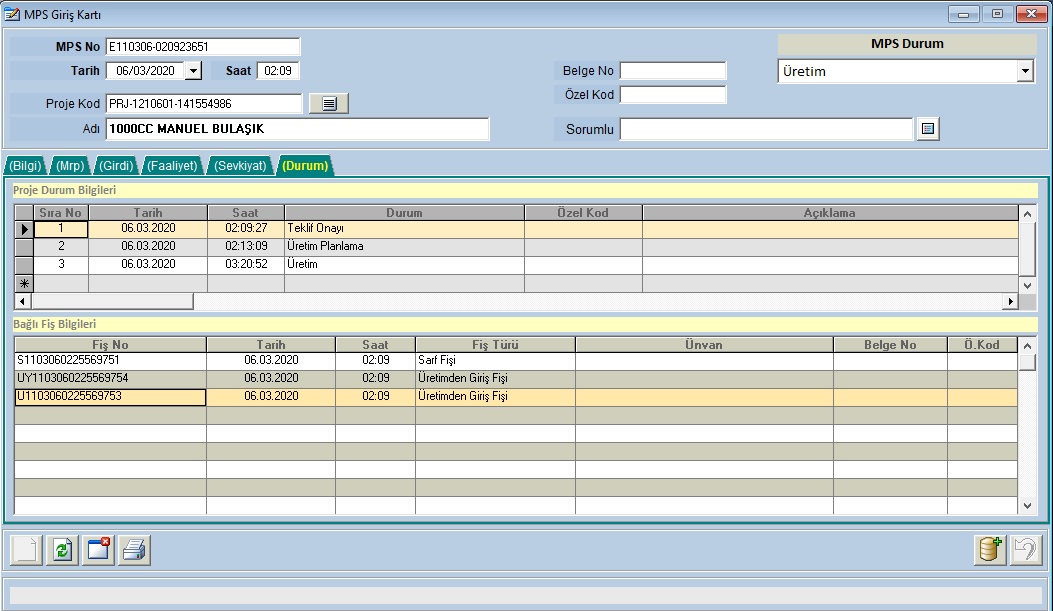
Task: Click the Sıra No column header
Action: [x=60, y=213]
